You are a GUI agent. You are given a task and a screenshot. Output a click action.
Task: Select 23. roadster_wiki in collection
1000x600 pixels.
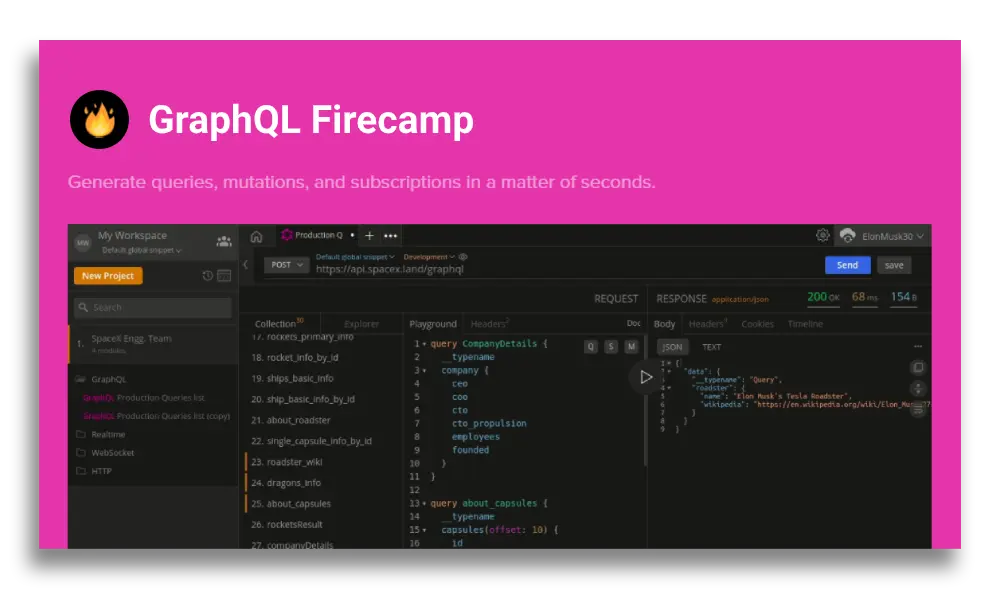point(286,462)
